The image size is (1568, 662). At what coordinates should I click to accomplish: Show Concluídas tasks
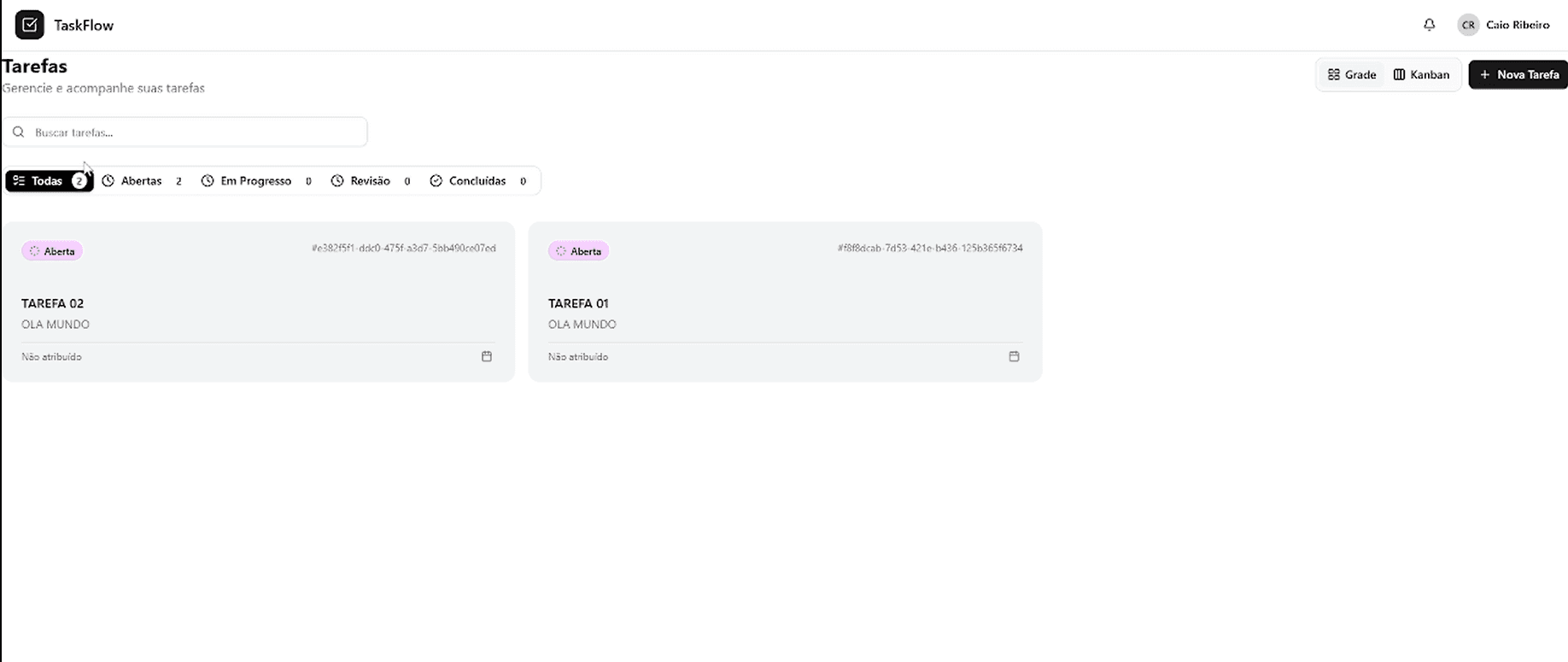coord(477,181)
